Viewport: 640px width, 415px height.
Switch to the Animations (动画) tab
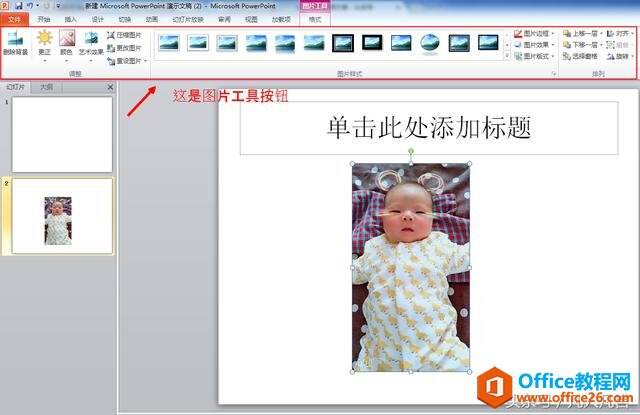[151, 19]
